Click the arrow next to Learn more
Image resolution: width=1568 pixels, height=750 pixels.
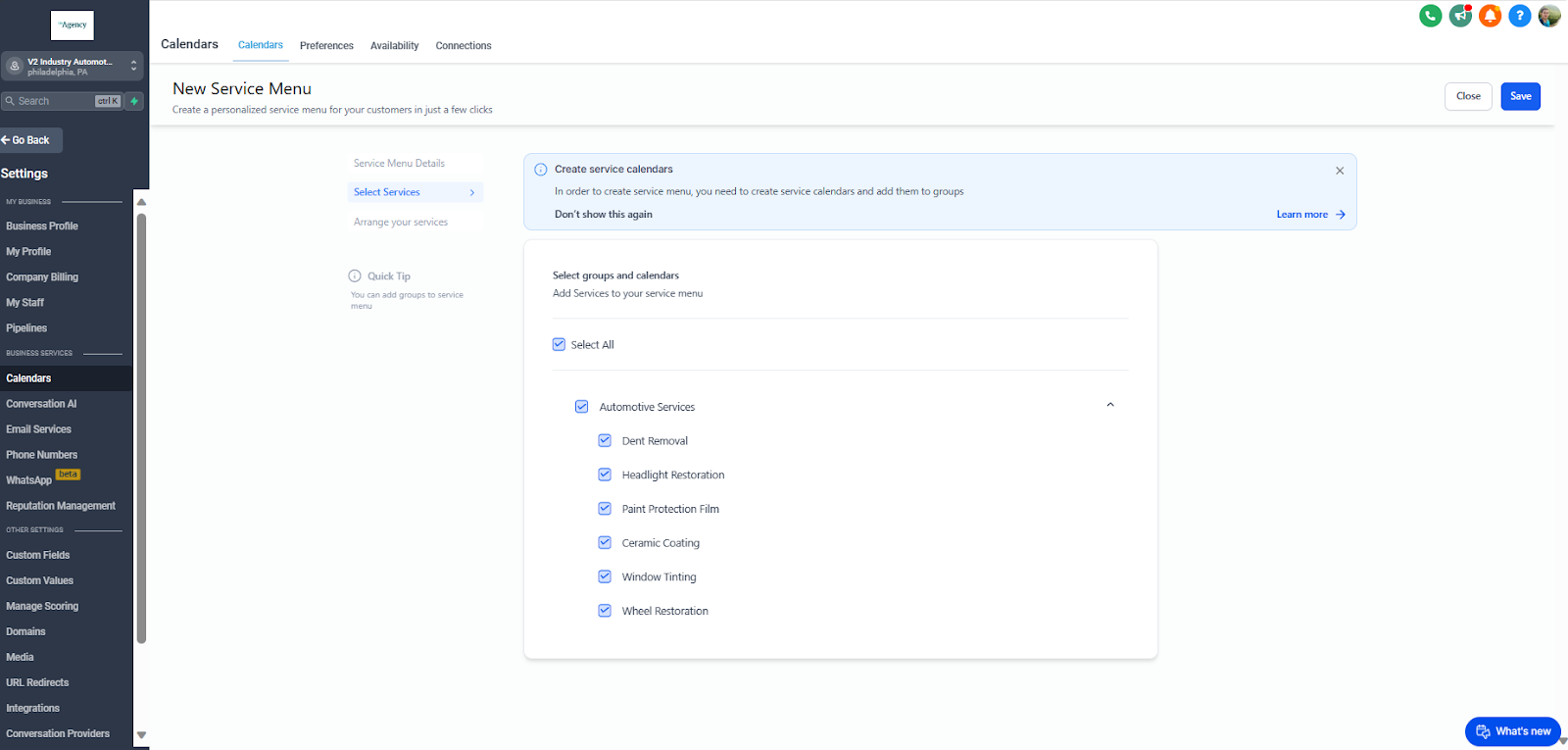1341,215
